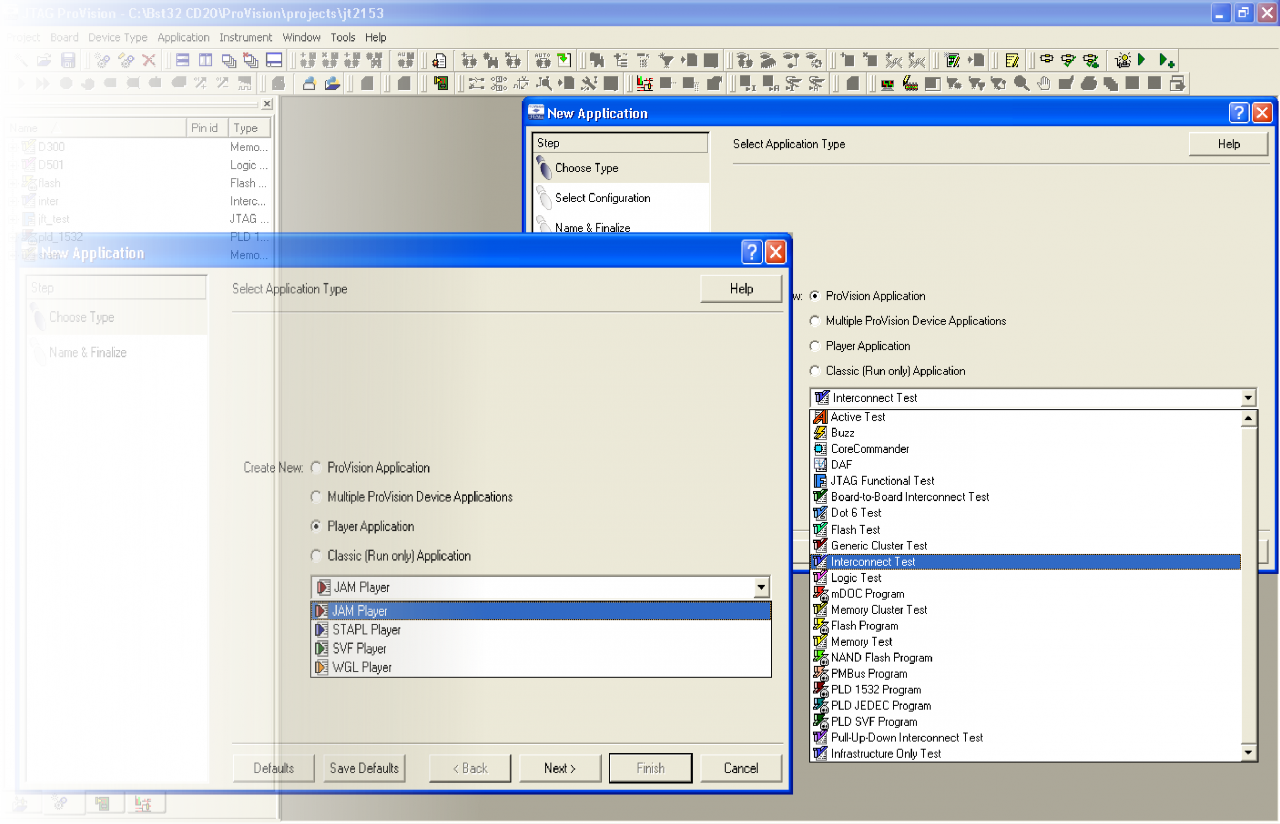Select CoreCommander in the application list
1280x824 pixels.
1025,449
